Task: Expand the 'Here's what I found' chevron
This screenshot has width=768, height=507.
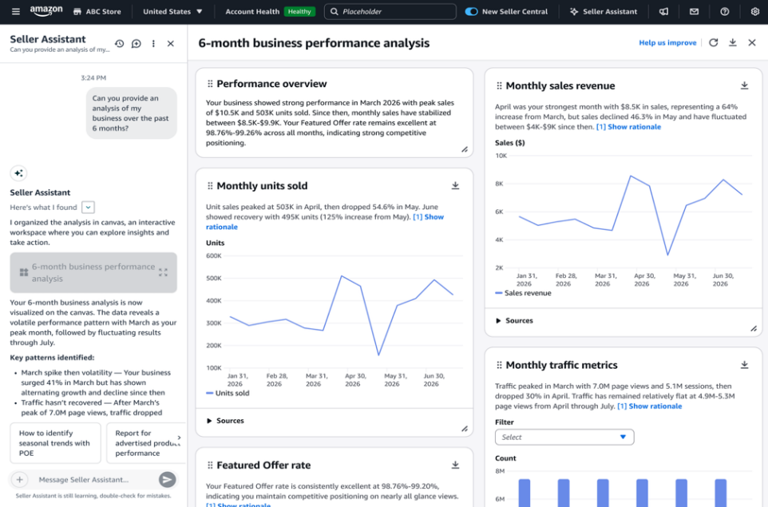Action: point(88,207)
